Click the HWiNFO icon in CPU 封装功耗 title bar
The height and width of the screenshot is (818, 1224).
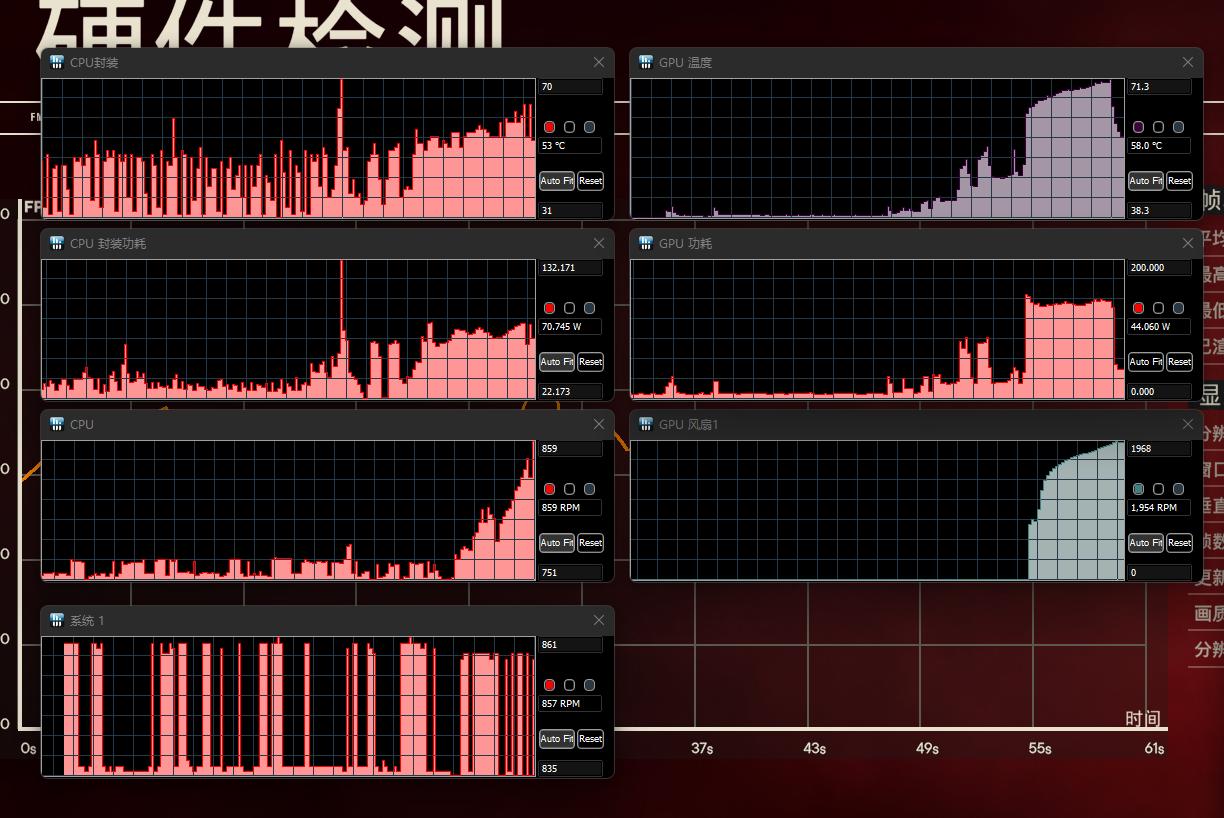tap(57, 243)
